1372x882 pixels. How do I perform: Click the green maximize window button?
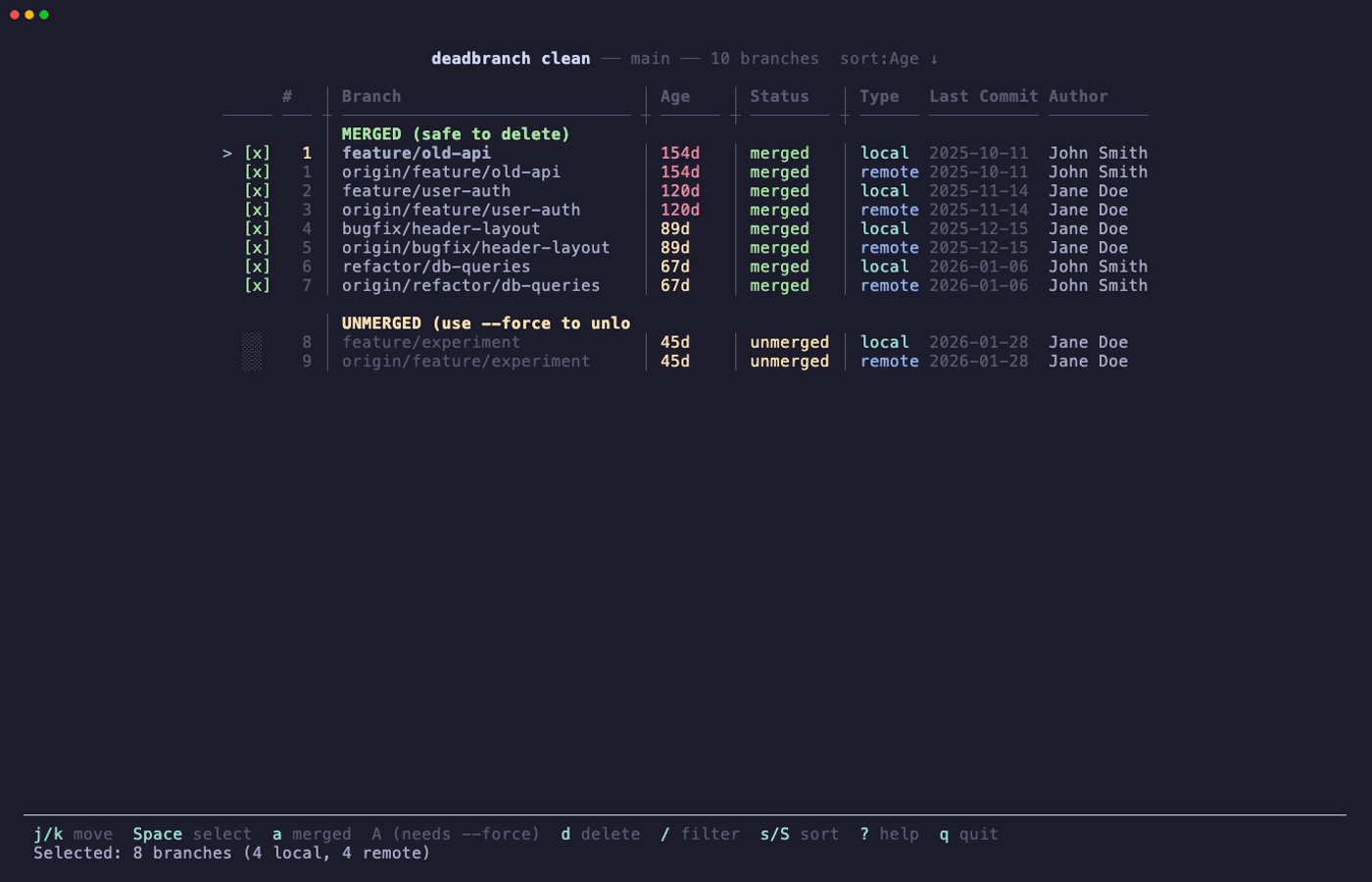[44, 15]
